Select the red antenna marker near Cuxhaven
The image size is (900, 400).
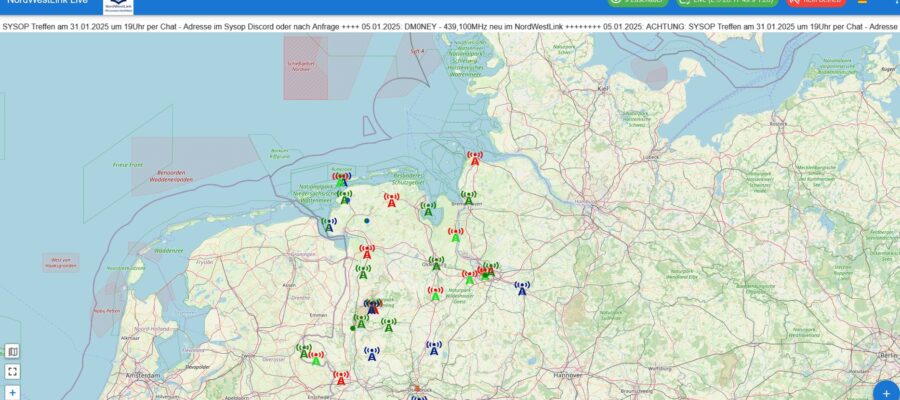[475, 159]
